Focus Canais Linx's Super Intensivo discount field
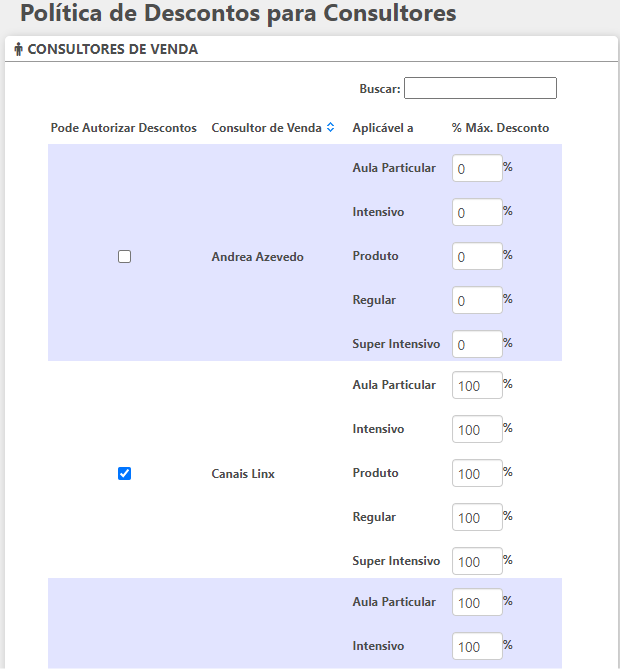This screenshot has width=620, height=670. [477, 562]
